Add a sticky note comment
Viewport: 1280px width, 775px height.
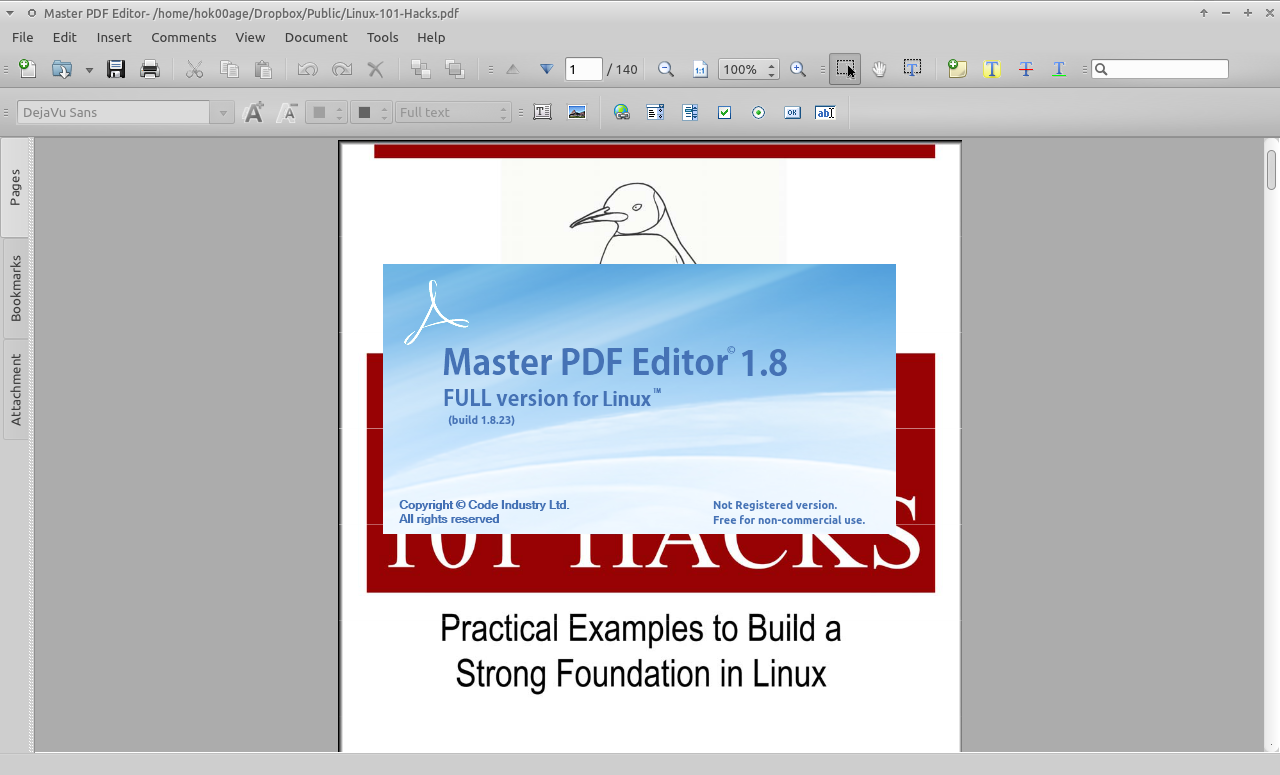958,69
